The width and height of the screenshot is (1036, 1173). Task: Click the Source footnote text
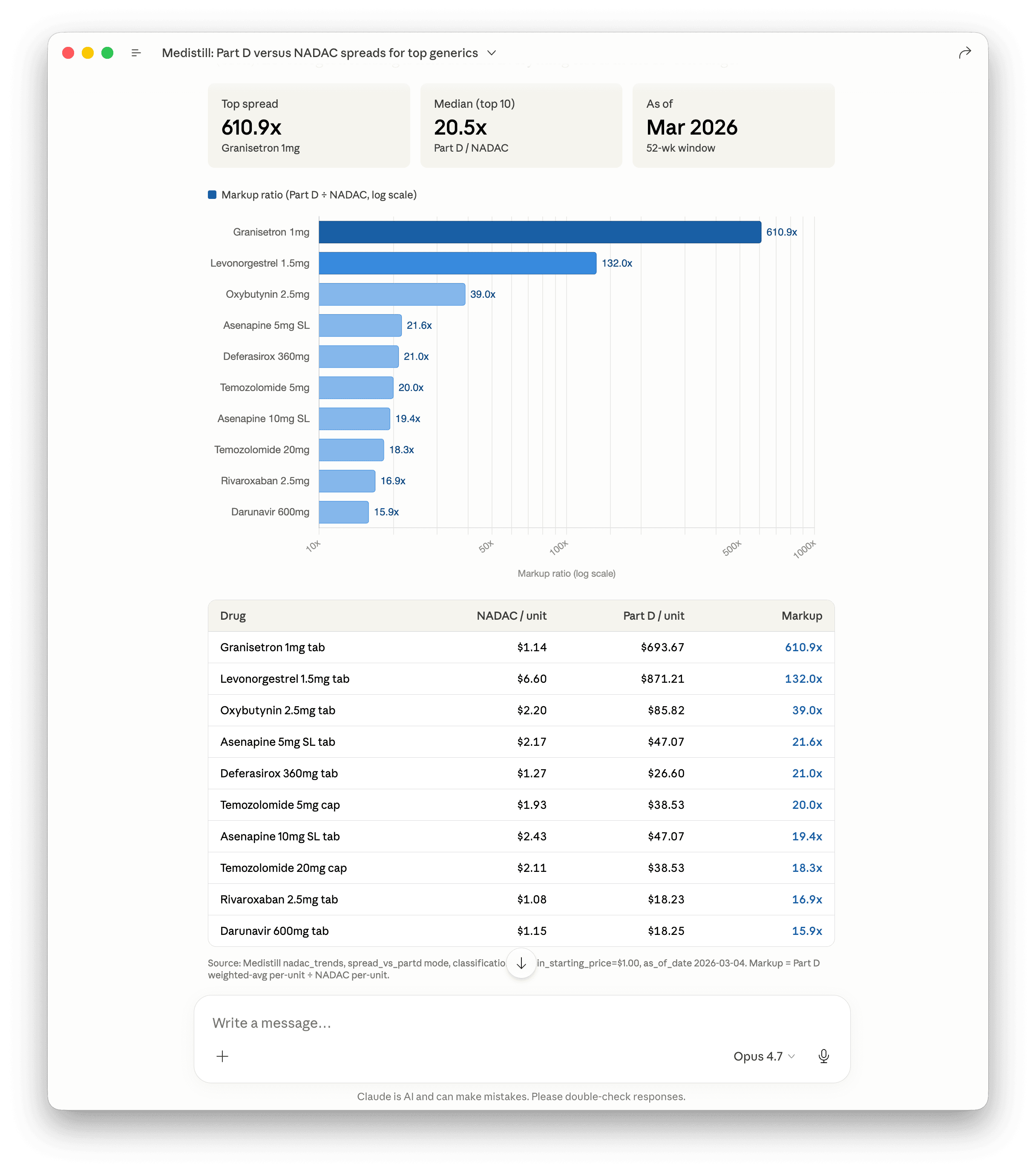(x=514, y=969)
